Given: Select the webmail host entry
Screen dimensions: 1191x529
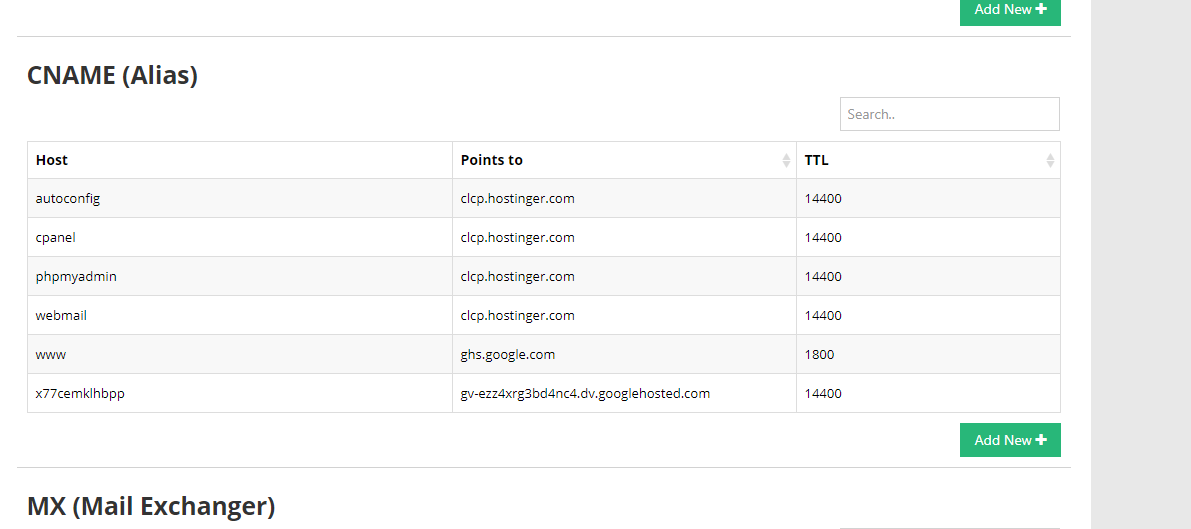Looking at the screenshot, I should (x=61, y=315).
